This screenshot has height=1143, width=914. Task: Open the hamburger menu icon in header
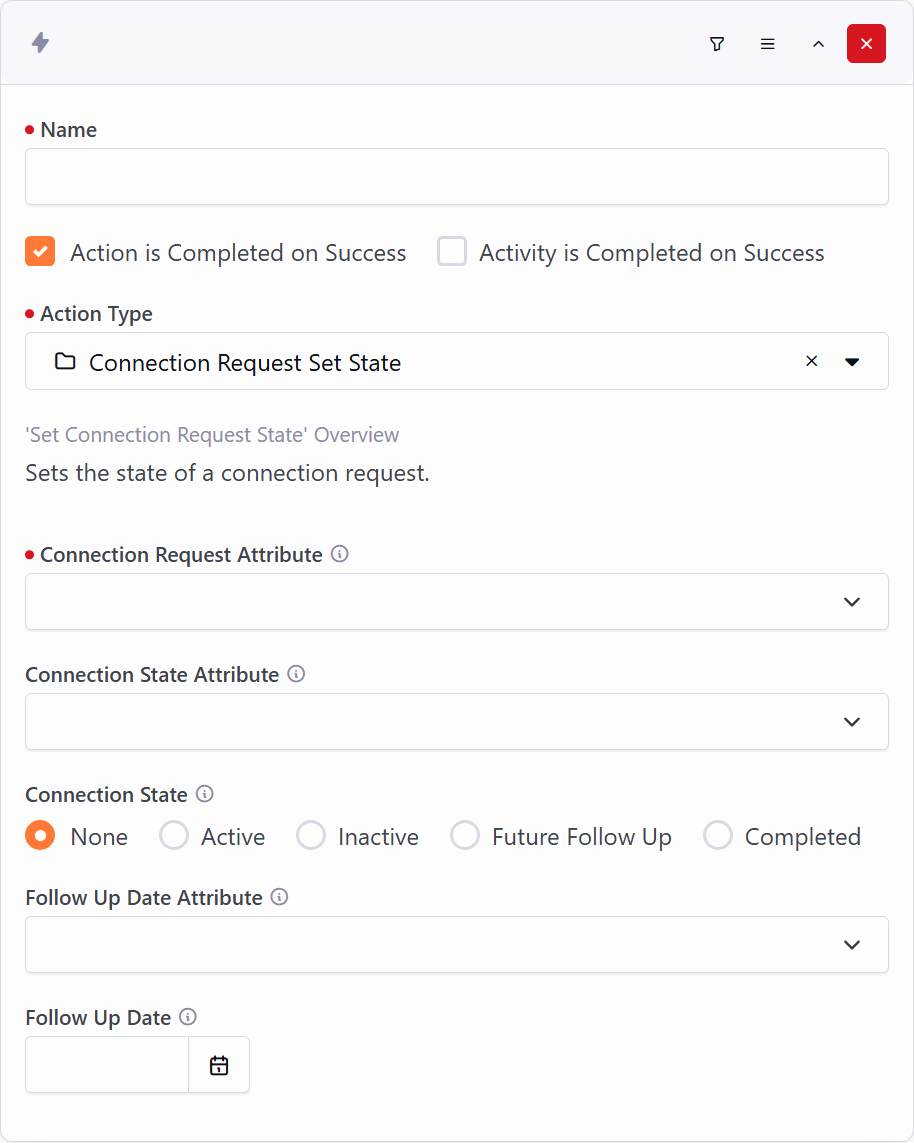[768, 44]
